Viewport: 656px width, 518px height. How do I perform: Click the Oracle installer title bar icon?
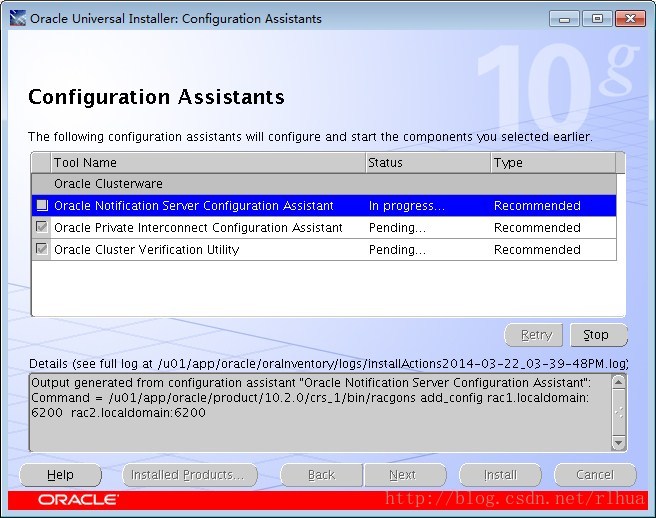coord(18,18)
